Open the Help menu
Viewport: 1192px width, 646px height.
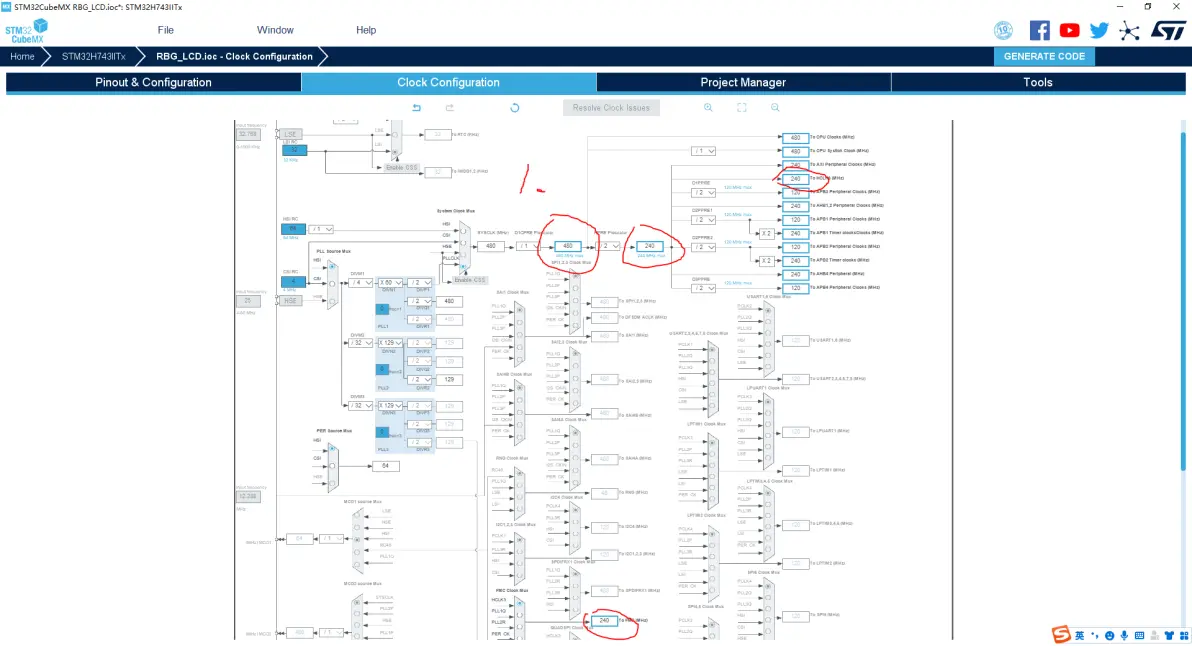point(366,30)
